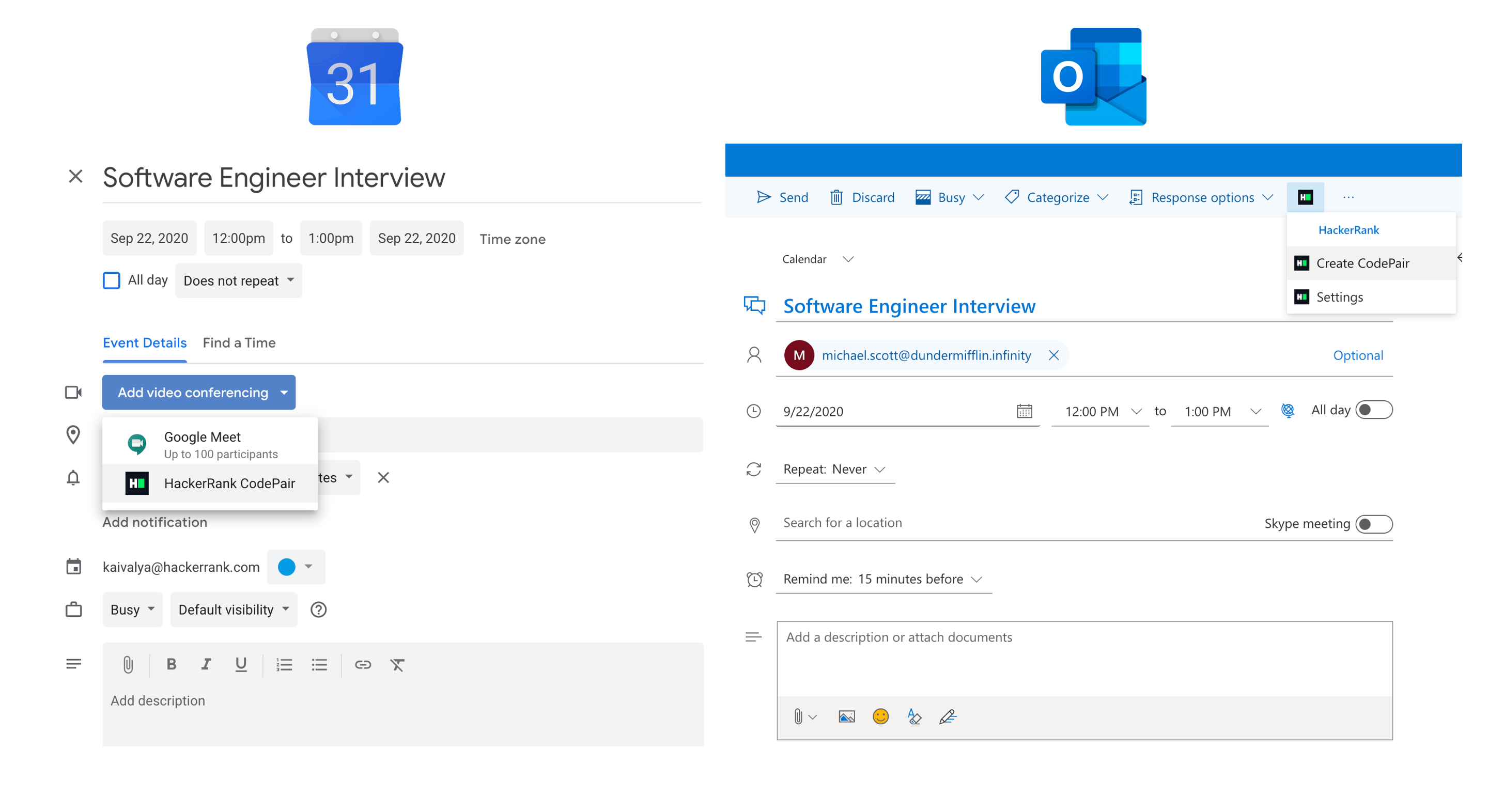The image size is (1488, 812).
Task: Click the M avatar of michael.scott
Action: click(799, 355)
